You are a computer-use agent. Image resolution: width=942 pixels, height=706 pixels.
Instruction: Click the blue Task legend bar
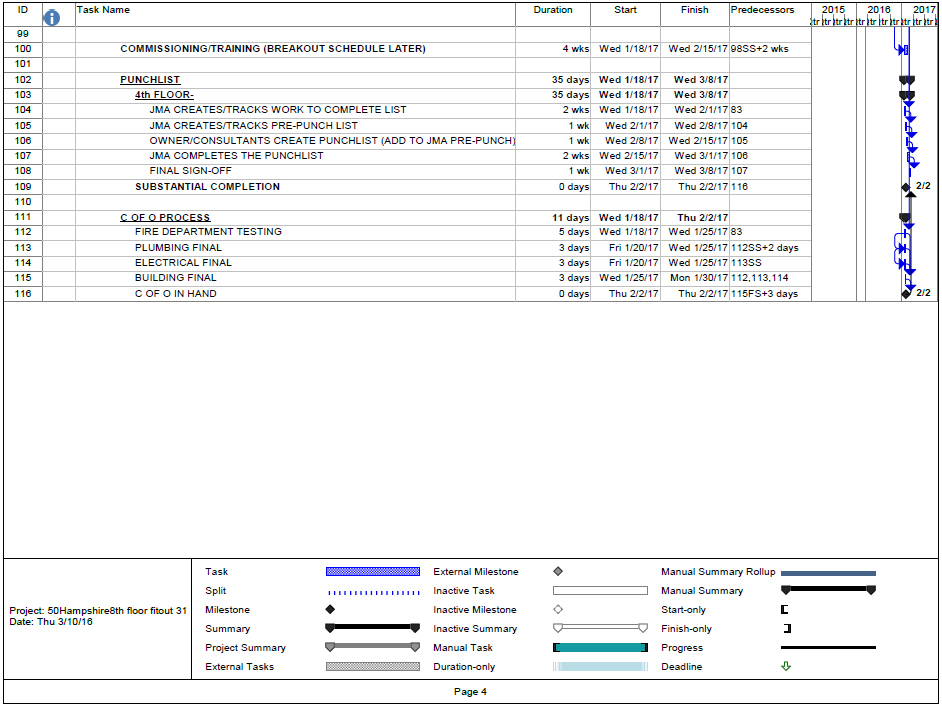click(x=373, y=571)
